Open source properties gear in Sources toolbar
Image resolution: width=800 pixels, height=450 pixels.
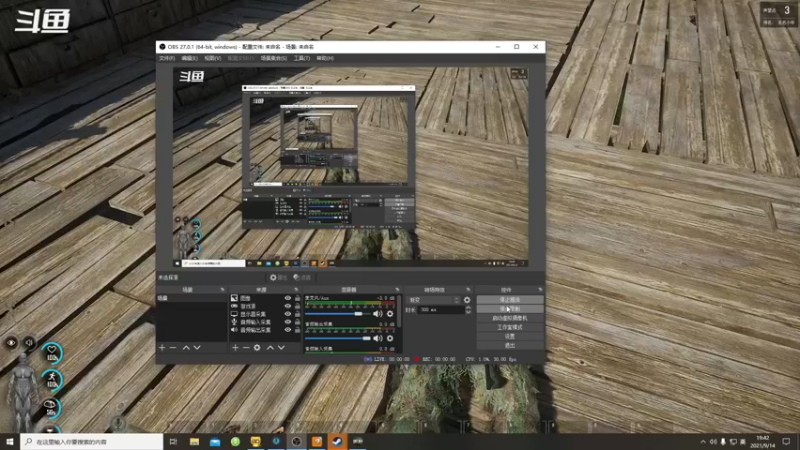257,347
